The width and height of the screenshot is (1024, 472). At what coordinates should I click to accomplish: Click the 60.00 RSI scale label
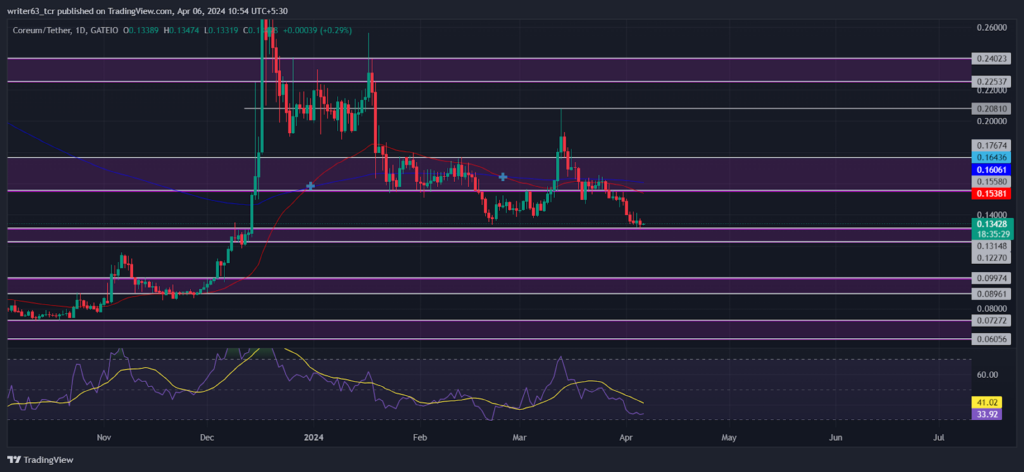pyautogui.click(x=987, y=375)
